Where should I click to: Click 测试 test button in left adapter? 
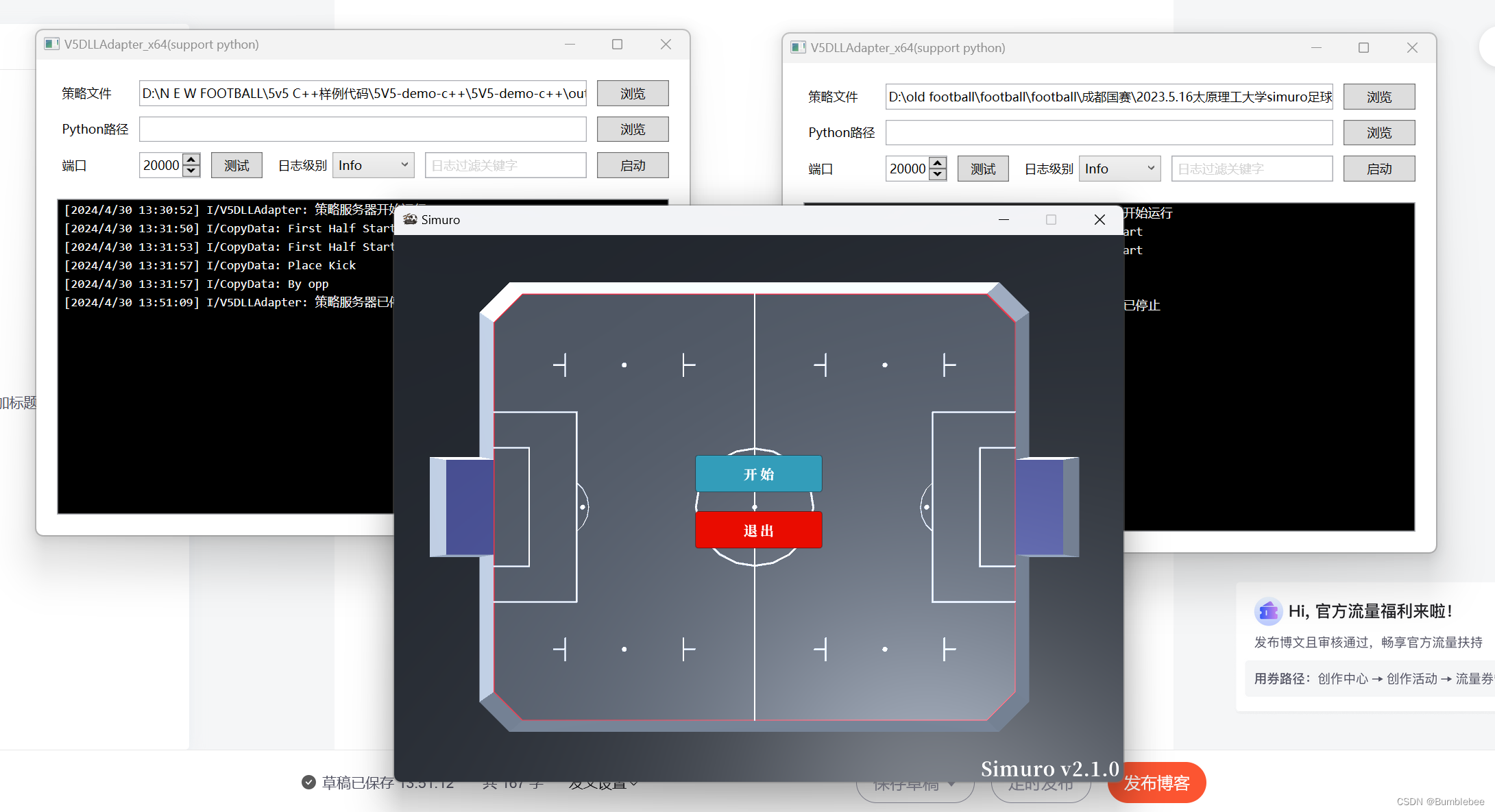click(236, 165)
